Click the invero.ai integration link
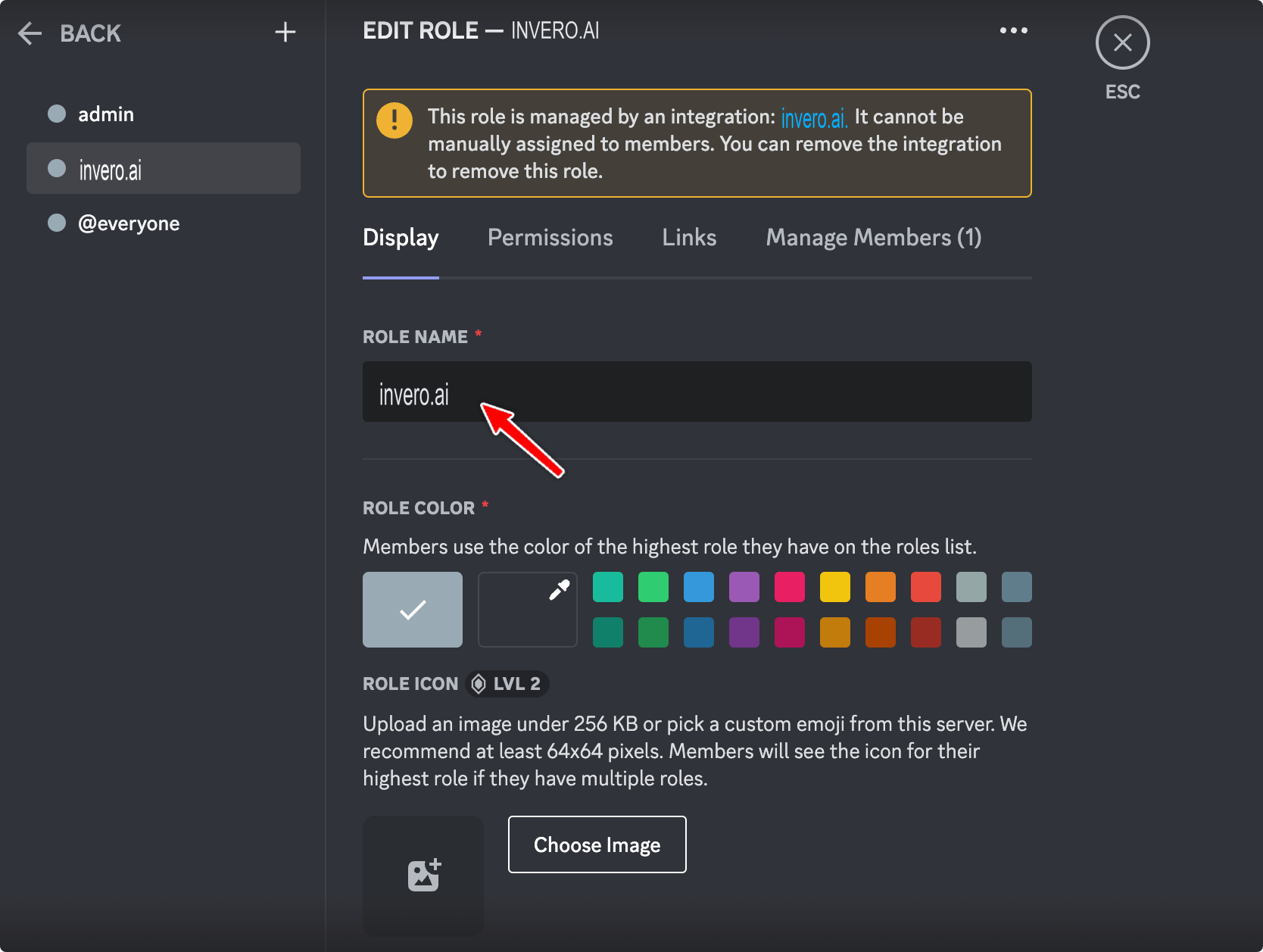Screen dimensions: 1263x952 (x=814, y=118)
